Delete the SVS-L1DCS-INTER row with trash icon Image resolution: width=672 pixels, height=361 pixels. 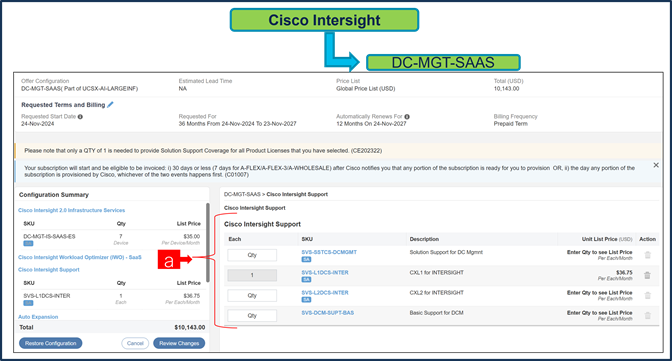(648, 275)
